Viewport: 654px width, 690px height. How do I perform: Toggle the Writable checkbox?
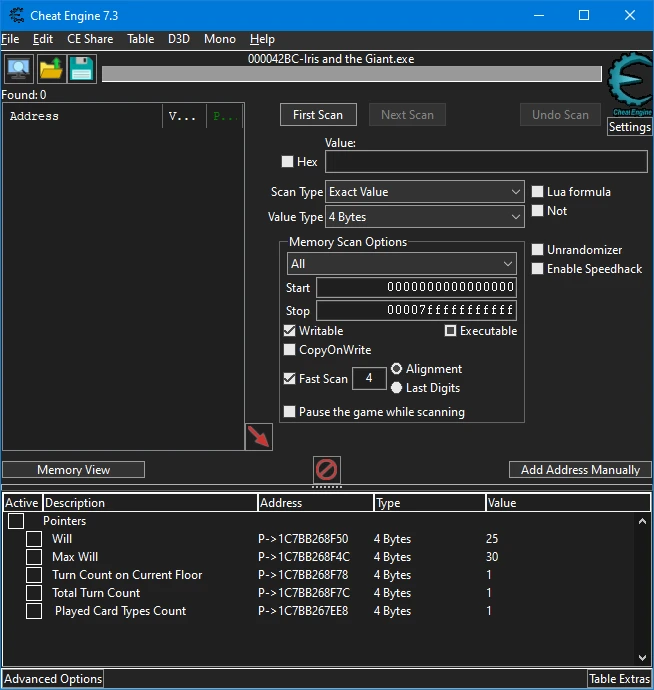pyautogui.click(x=290, y=331)
